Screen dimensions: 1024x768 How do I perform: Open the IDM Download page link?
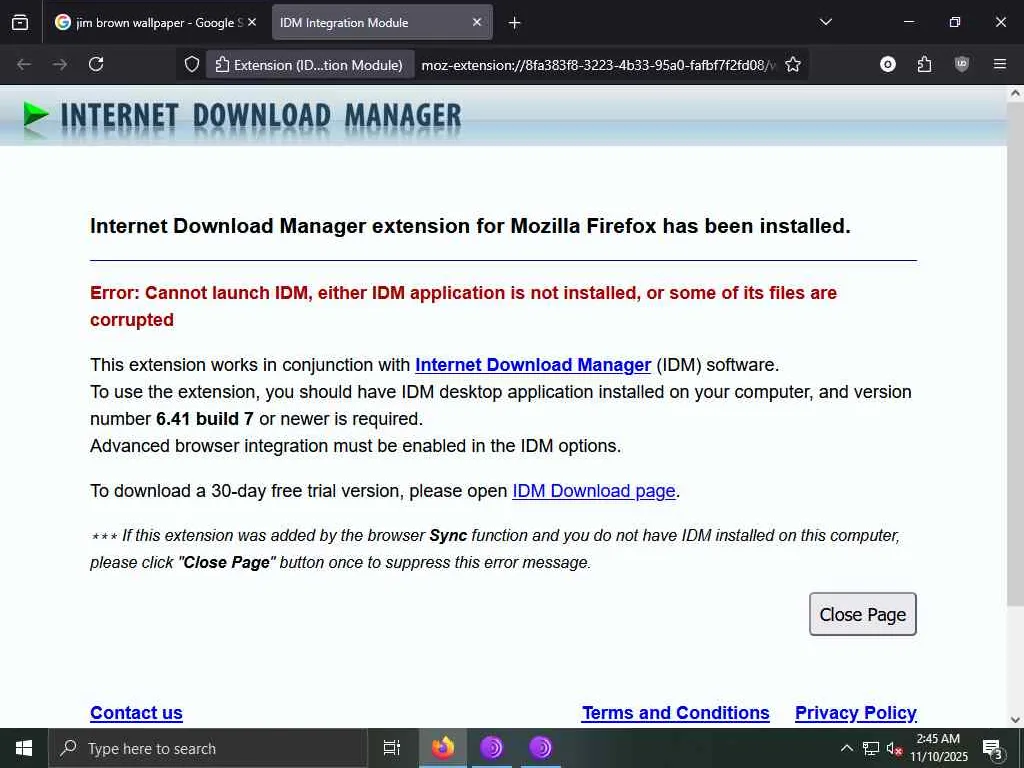[x=594, y=490]
